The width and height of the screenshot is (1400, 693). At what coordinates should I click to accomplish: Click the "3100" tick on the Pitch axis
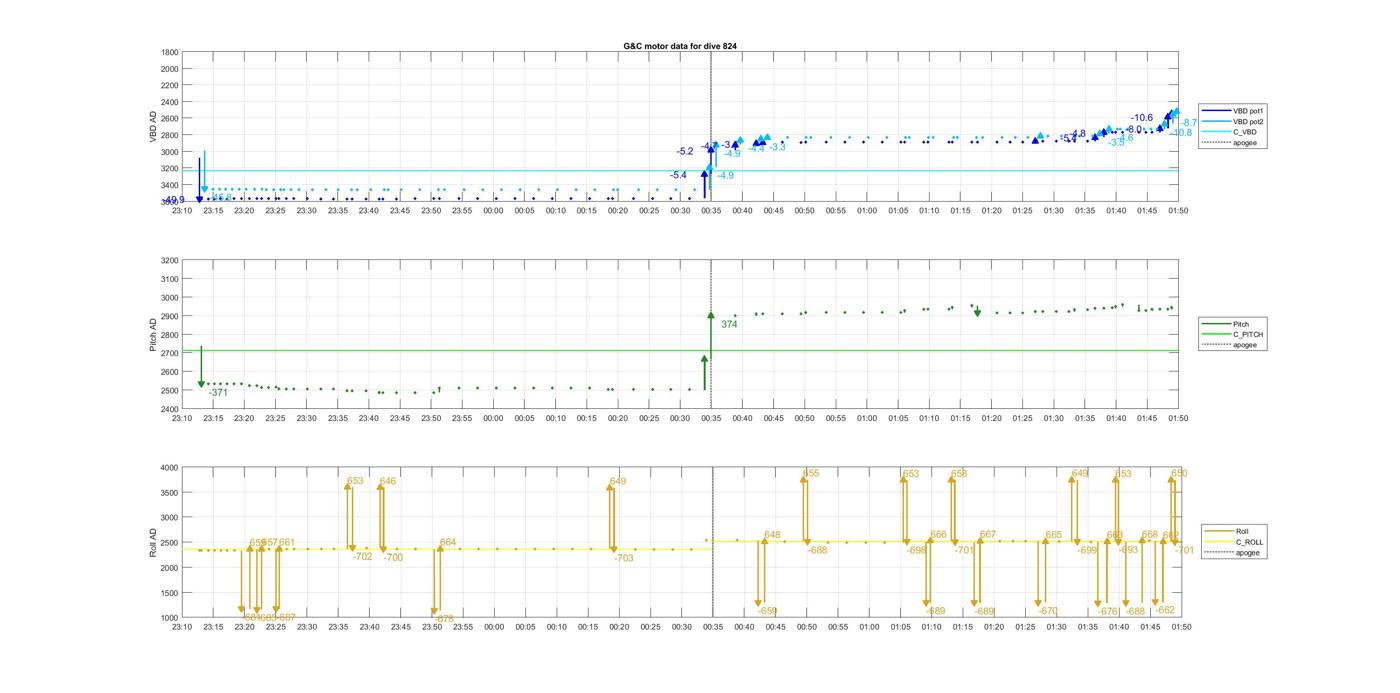point(170,279)
